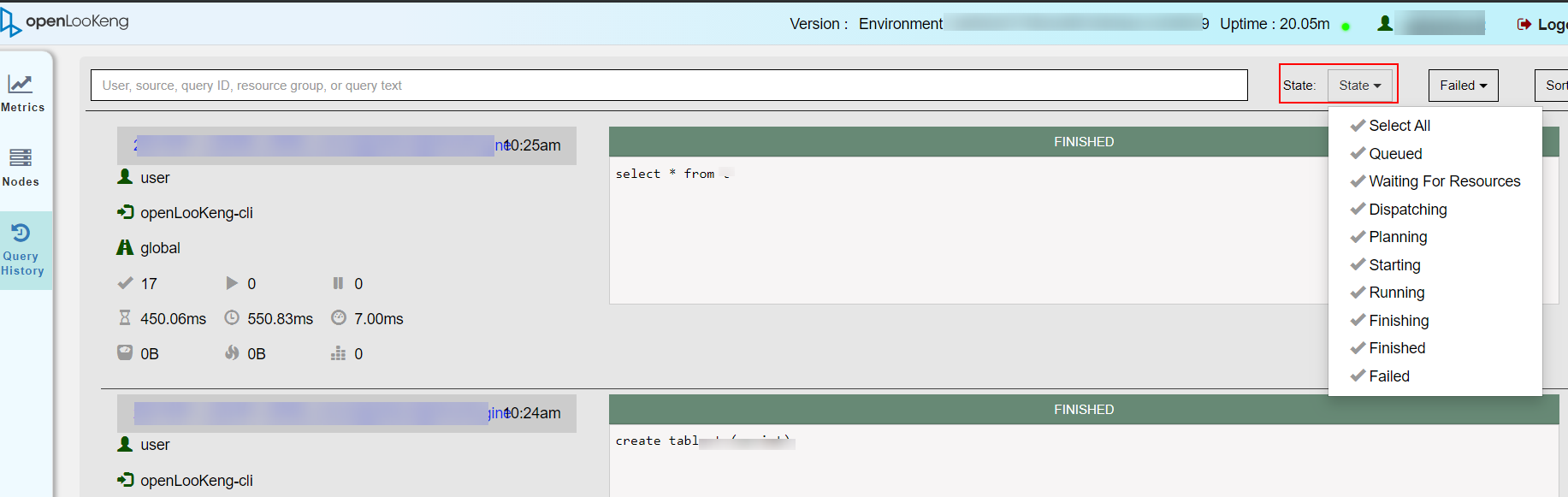Toggle Select All state filter

click(1390, 126)
